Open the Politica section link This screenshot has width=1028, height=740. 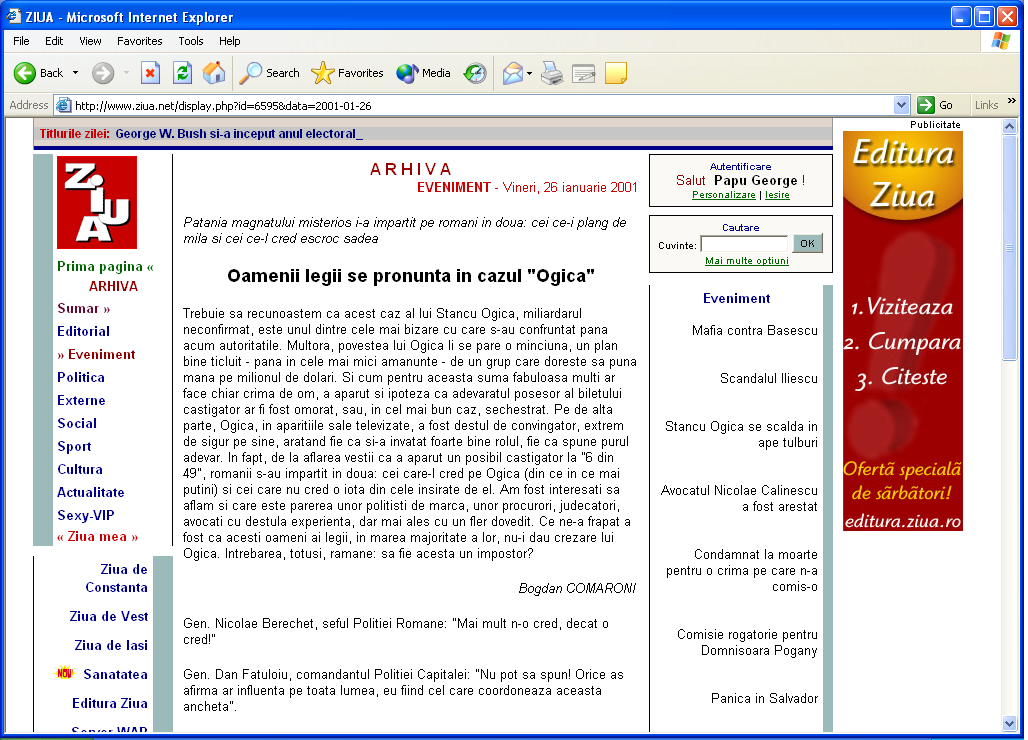point(81,378)
